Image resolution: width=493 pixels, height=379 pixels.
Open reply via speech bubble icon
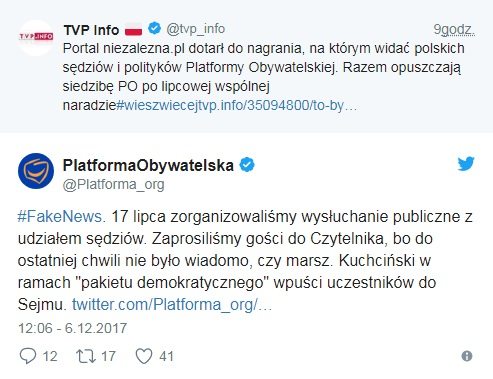(28, 356)
